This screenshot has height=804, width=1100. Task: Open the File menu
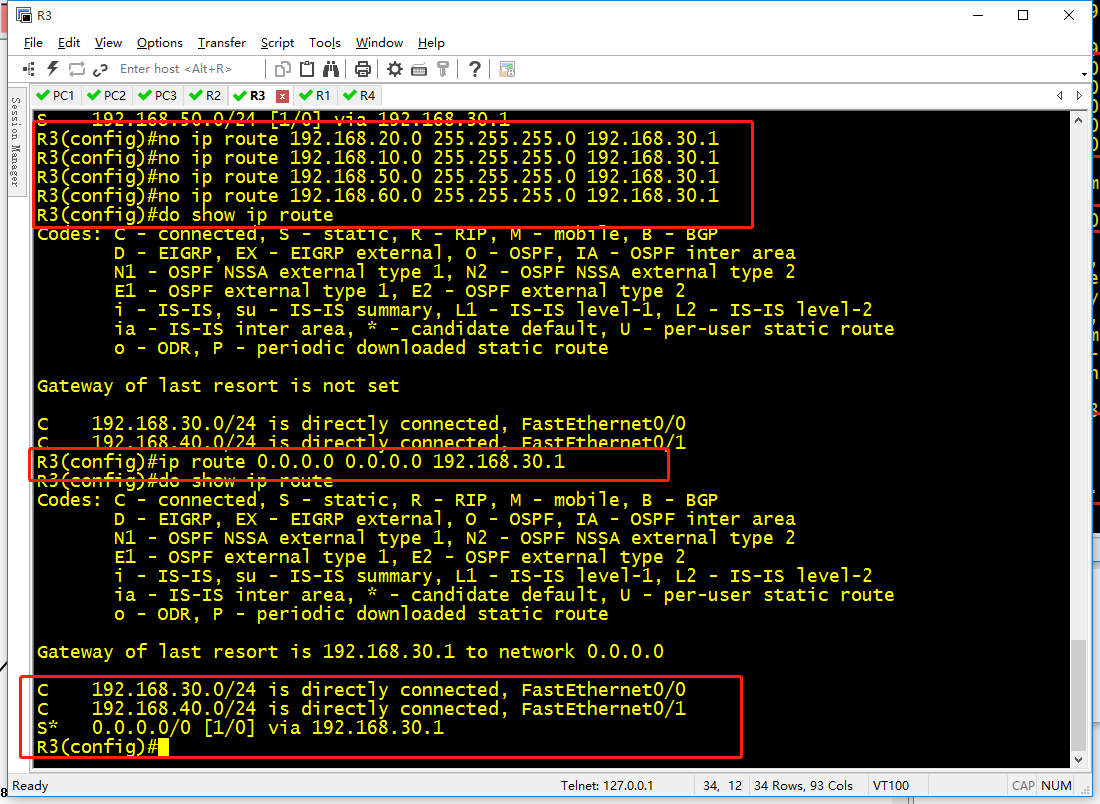(33, 43)
